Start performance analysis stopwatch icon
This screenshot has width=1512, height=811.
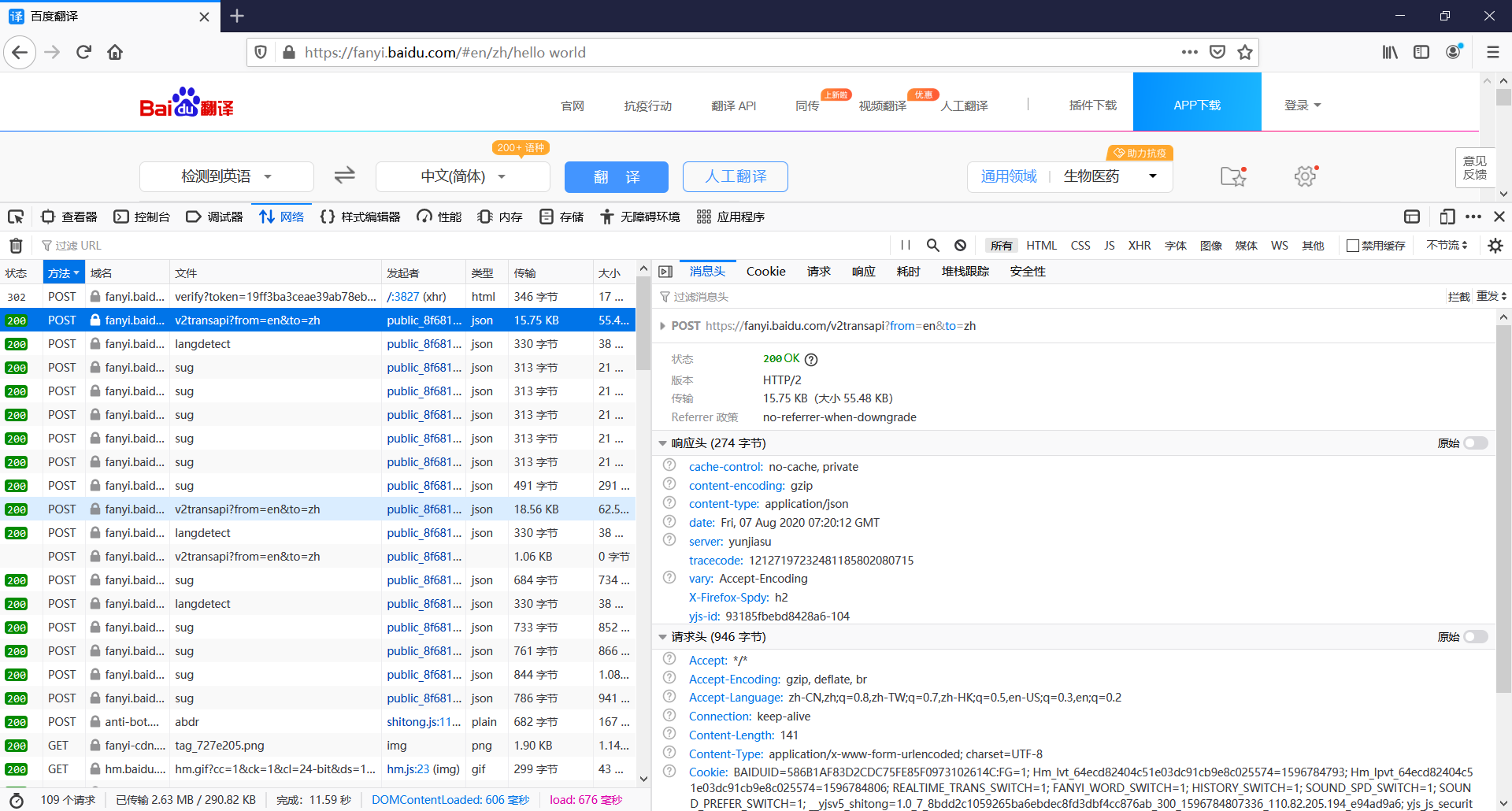click(x=16, y=800)
